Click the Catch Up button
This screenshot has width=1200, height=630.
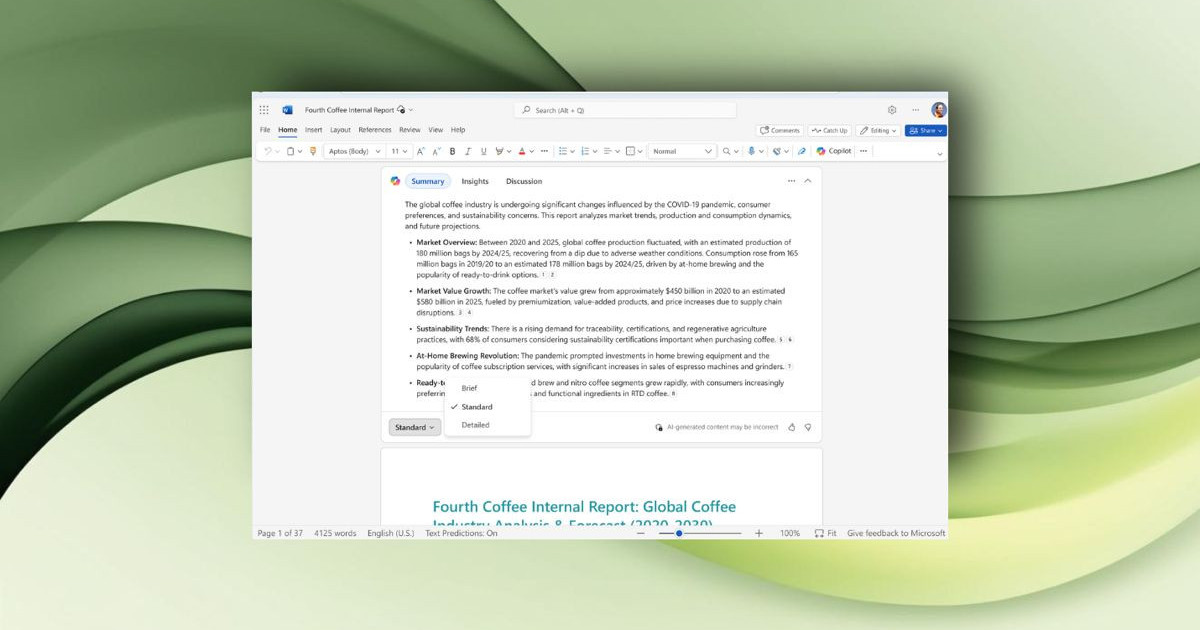tap(829, 130)
